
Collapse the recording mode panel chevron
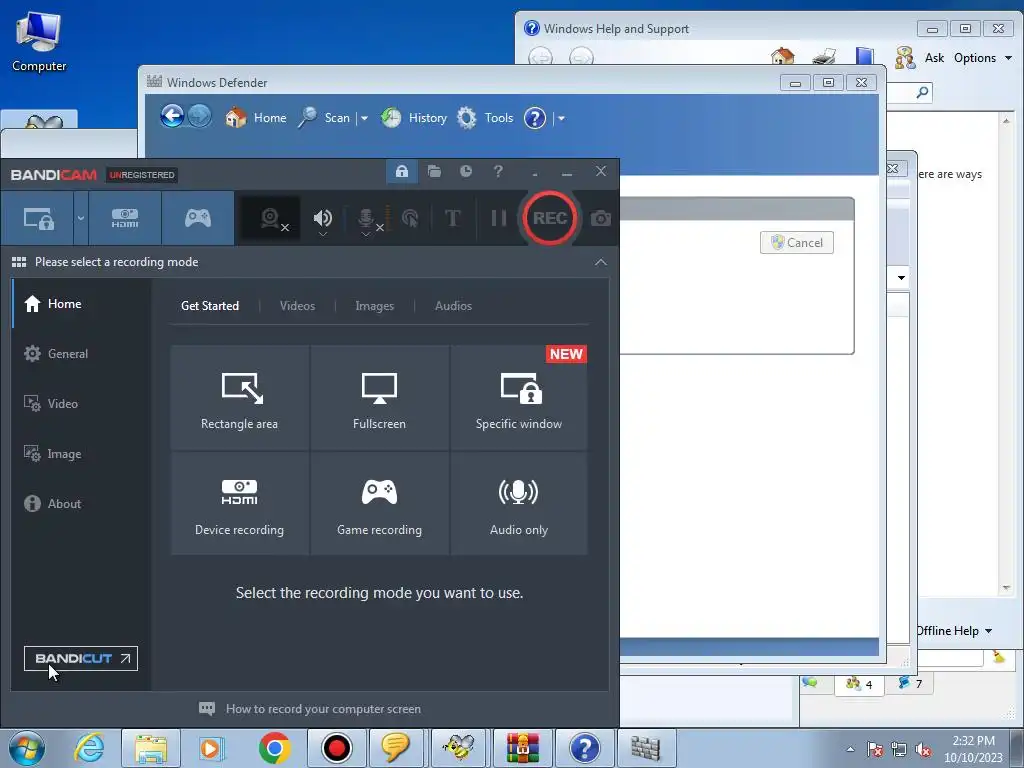point(601,262)
